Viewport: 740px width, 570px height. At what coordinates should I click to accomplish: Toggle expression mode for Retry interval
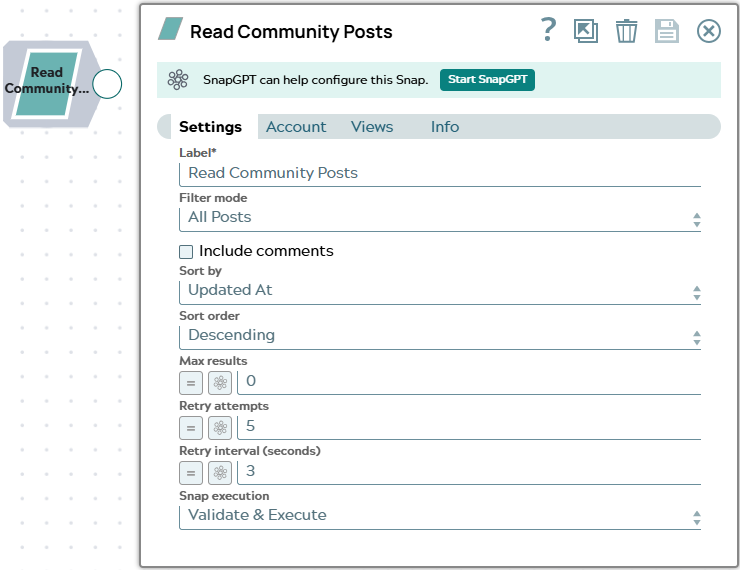[191, 473]
